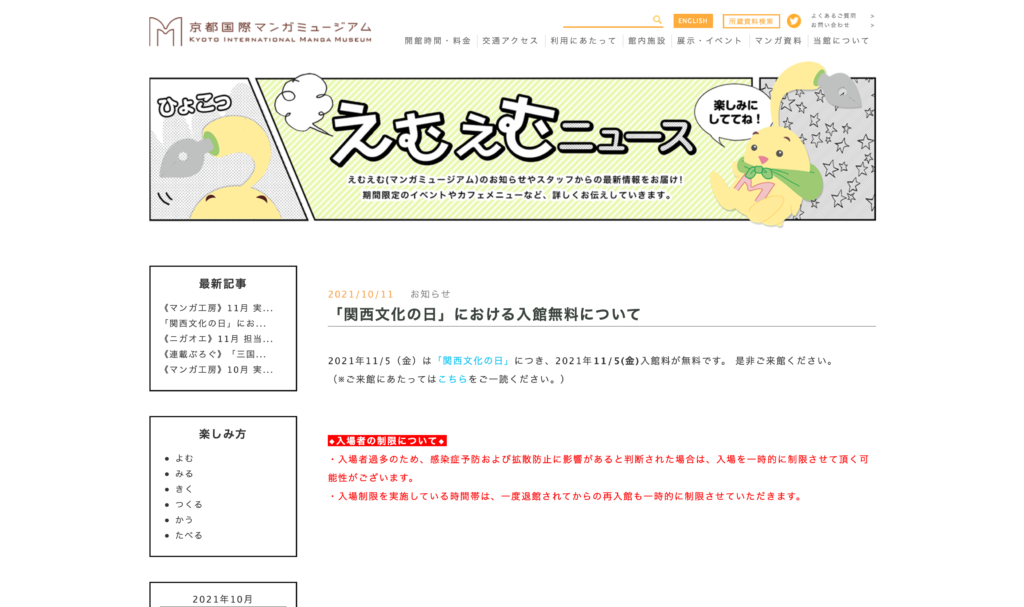Open the 交通アクセス menu

(x=510, y=41)
